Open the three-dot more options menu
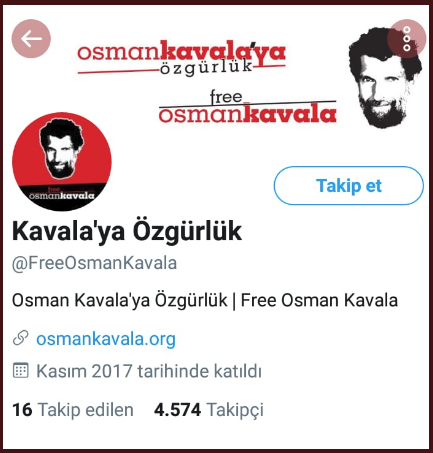This screenshot has width=433, height=453. 406,39
